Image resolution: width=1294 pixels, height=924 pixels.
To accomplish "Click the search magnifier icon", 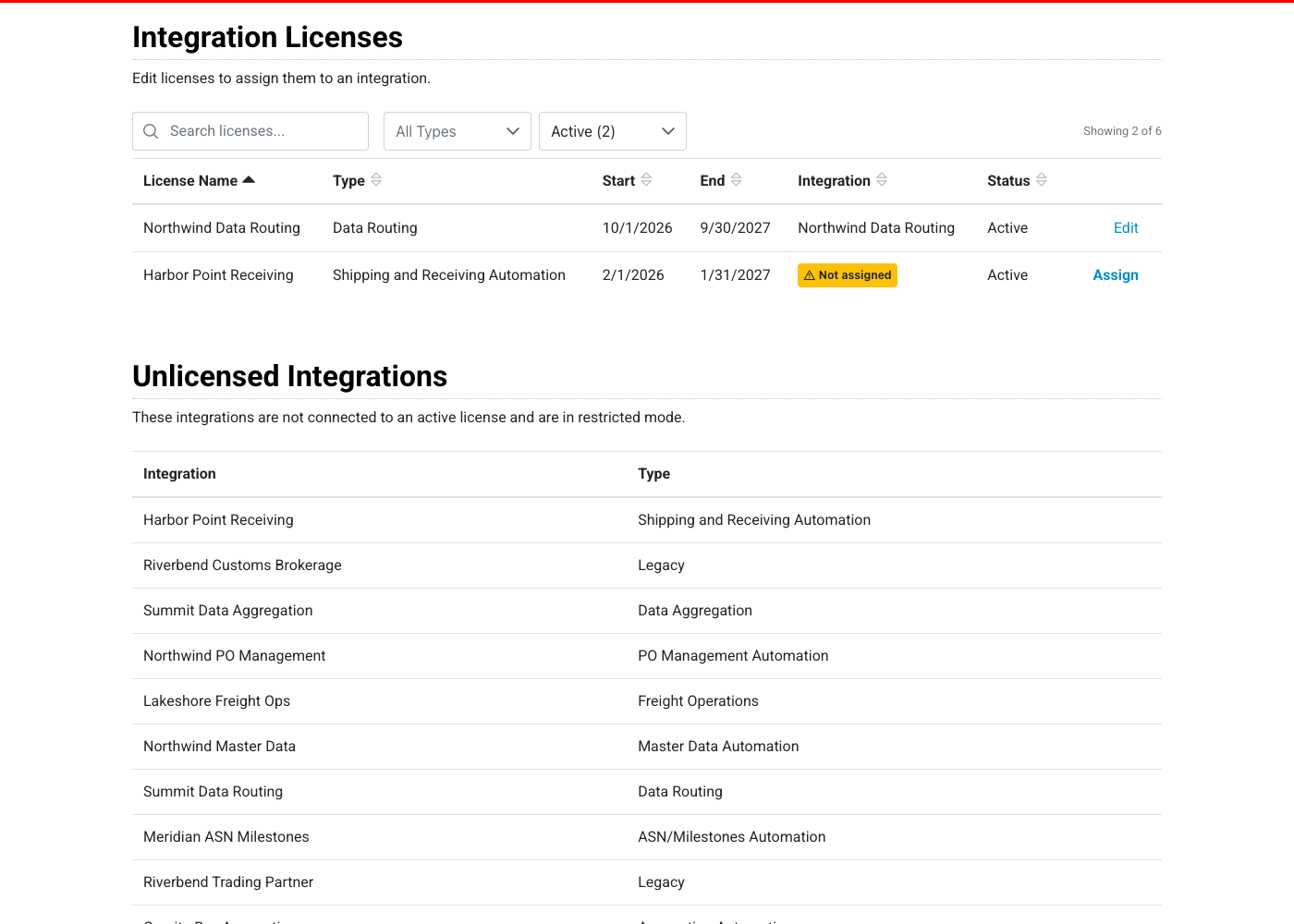I will [x=151, y=131].
